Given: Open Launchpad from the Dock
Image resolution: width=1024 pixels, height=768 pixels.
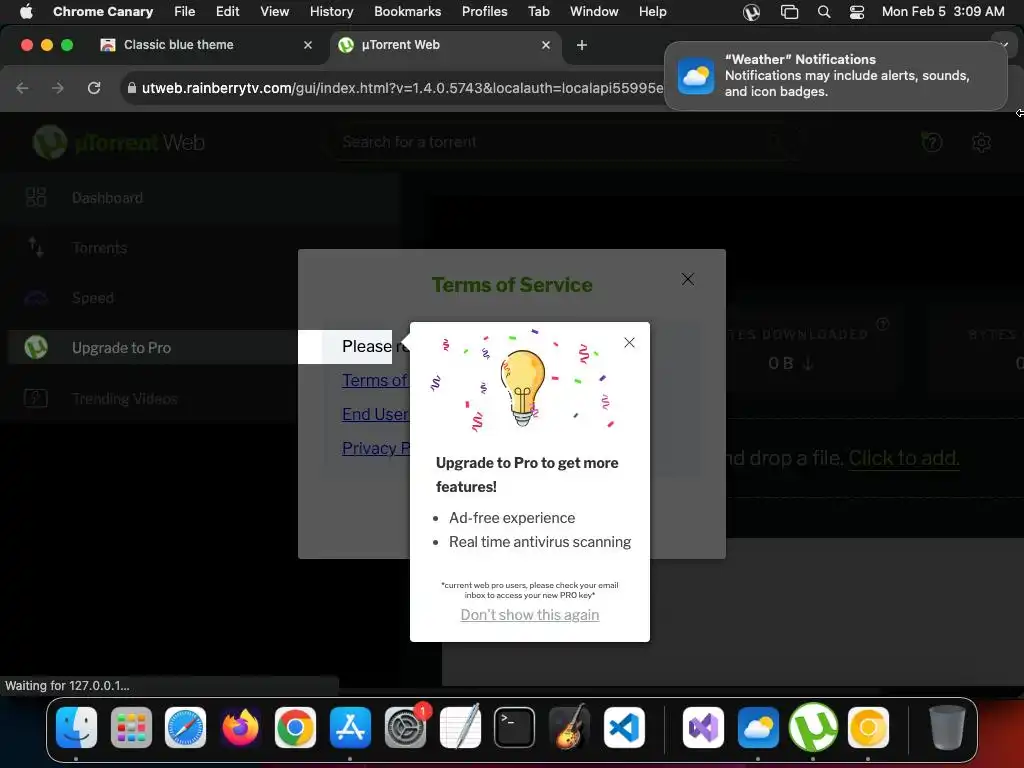Looking at the screenshot, I should 131,728.
